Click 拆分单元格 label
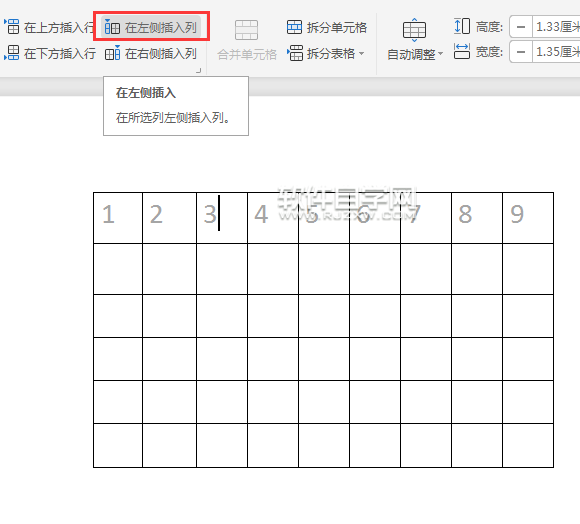Image resolution: width=580 pixels, height=524 pixels. click(337, 27)
